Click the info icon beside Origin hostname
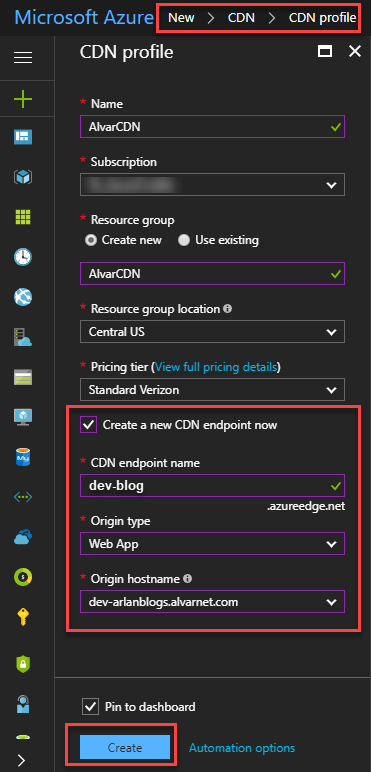The image size is (371, 772). (187, 579)
